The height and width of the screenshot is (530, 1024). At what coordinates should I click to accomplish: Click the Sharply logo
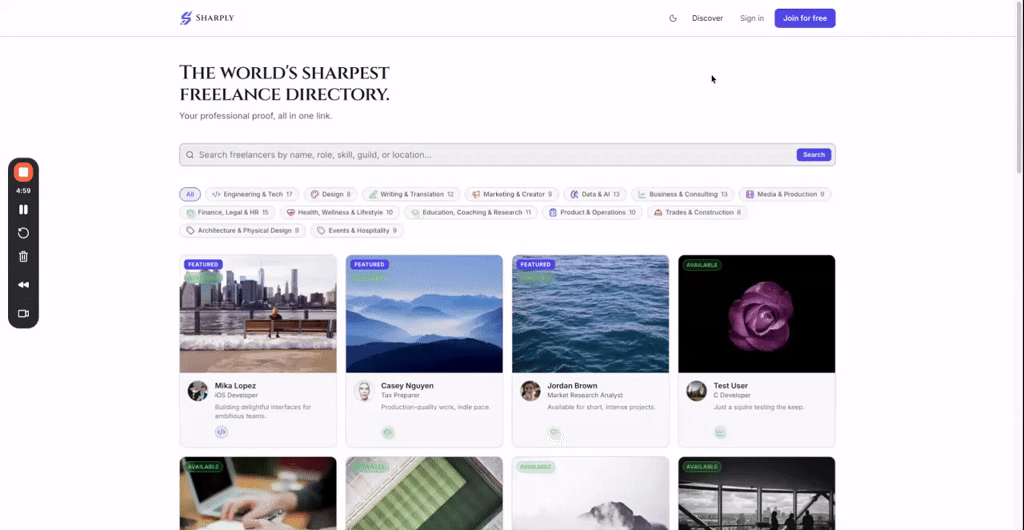pyautogui.click(x=207, y=18)
